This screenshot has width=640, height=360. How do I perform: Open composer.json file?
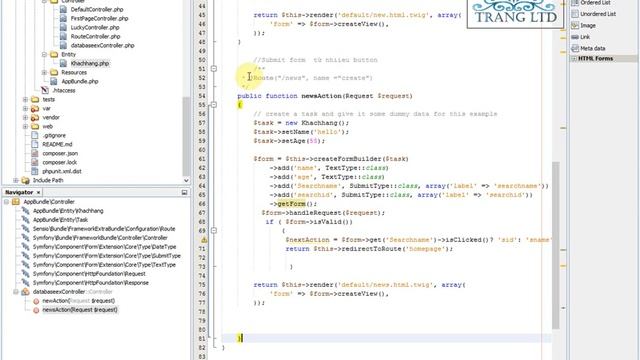click(x=60, y=153)
